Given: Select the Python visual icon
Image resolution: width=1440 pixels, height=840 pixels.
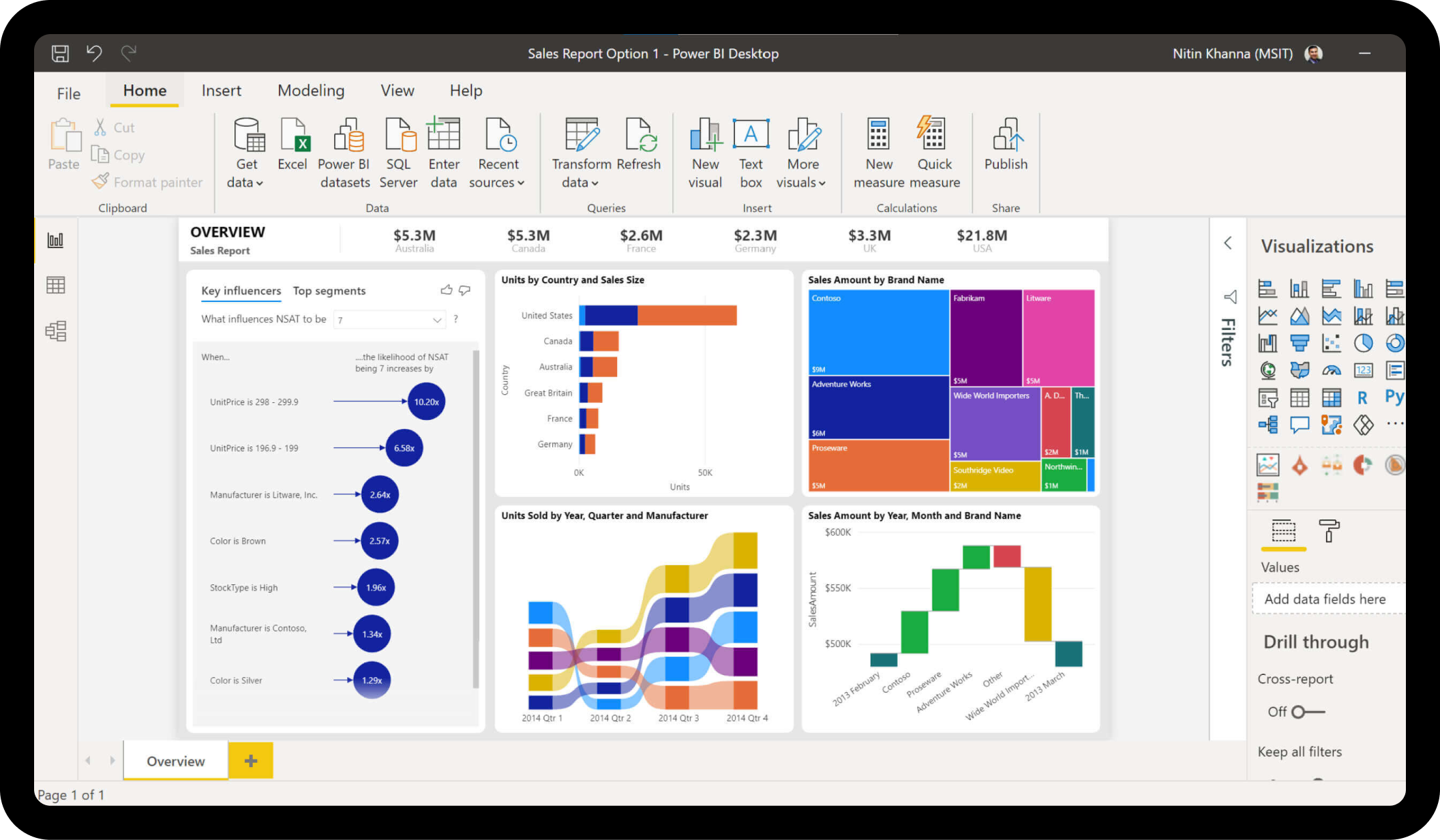Looking at the screenshot, I should pos(1394,397).
